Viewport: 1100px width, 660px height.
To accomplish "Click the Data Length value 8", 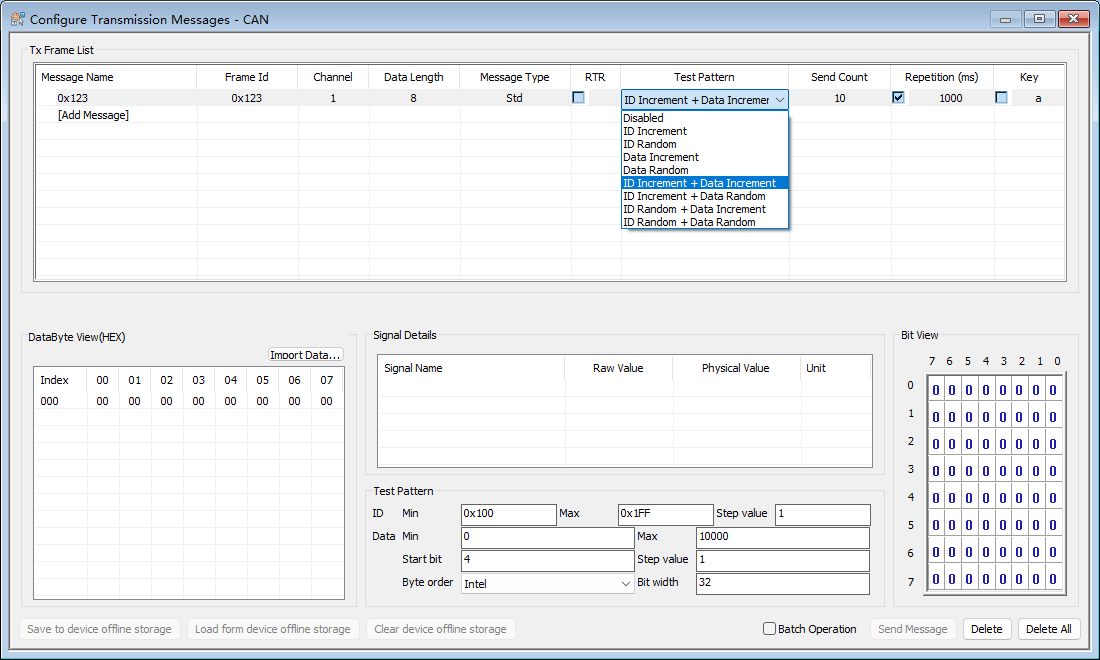I will (x=413, y=98).
